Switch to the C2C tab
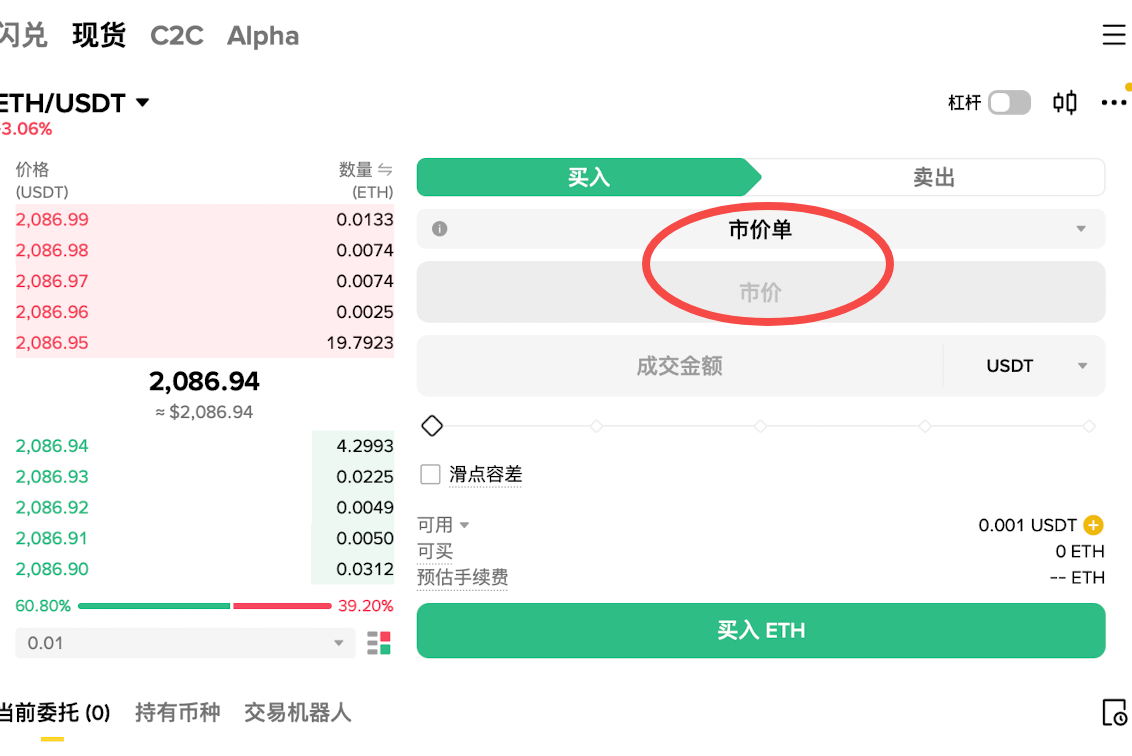 click(x=176, y=35)
